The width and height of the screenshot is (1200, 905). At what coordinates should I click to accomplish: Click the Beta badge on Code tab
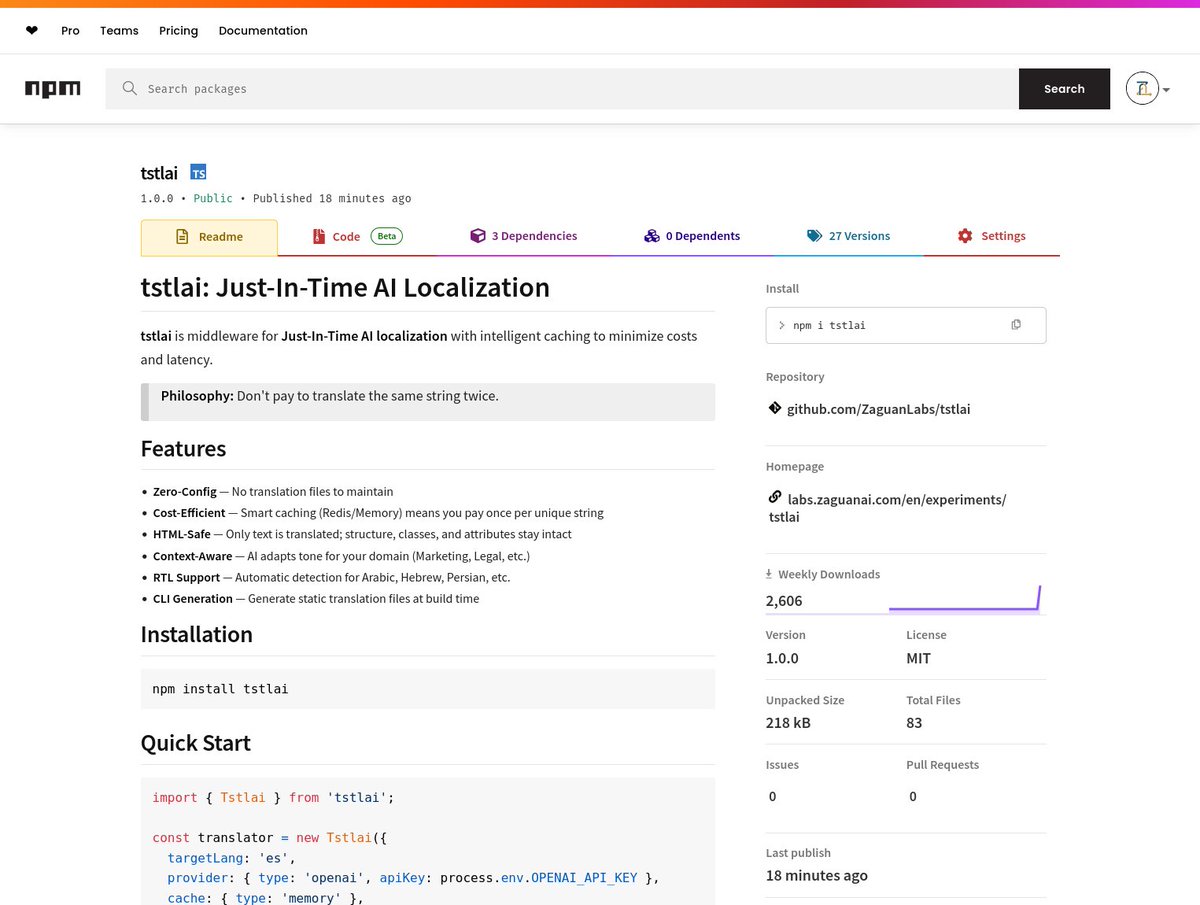(387, 236)
